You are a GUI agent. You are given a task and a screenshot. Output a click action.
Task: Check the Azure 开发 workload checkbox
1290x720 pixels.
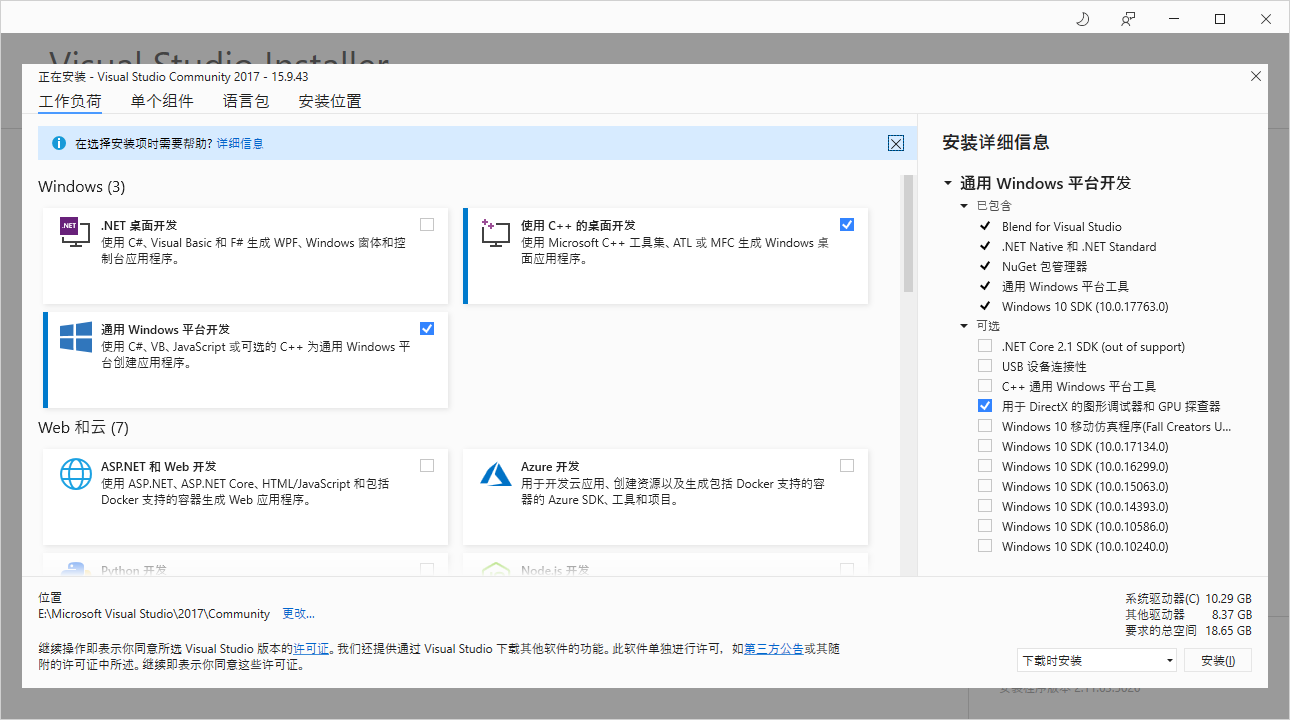pos(847,465)
